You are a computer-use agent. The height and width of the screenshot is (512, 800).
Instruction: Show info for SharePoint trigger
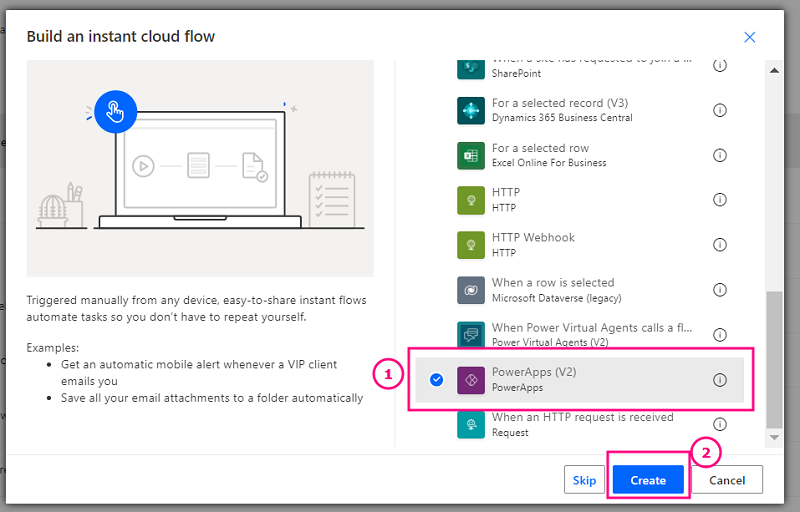(x=719, y=66)
